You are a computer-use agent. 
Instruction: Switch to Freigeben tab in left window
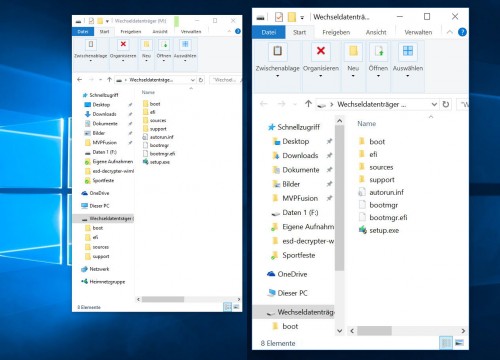131,32
